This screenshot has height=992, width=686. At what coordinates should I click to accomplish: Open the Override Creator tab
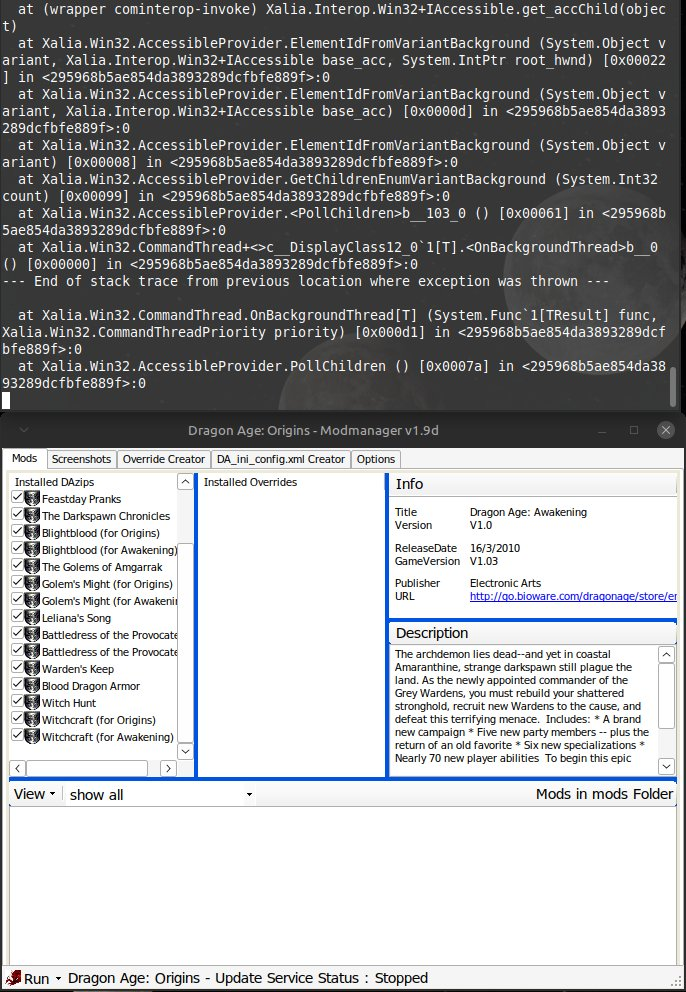coord(164,459)
